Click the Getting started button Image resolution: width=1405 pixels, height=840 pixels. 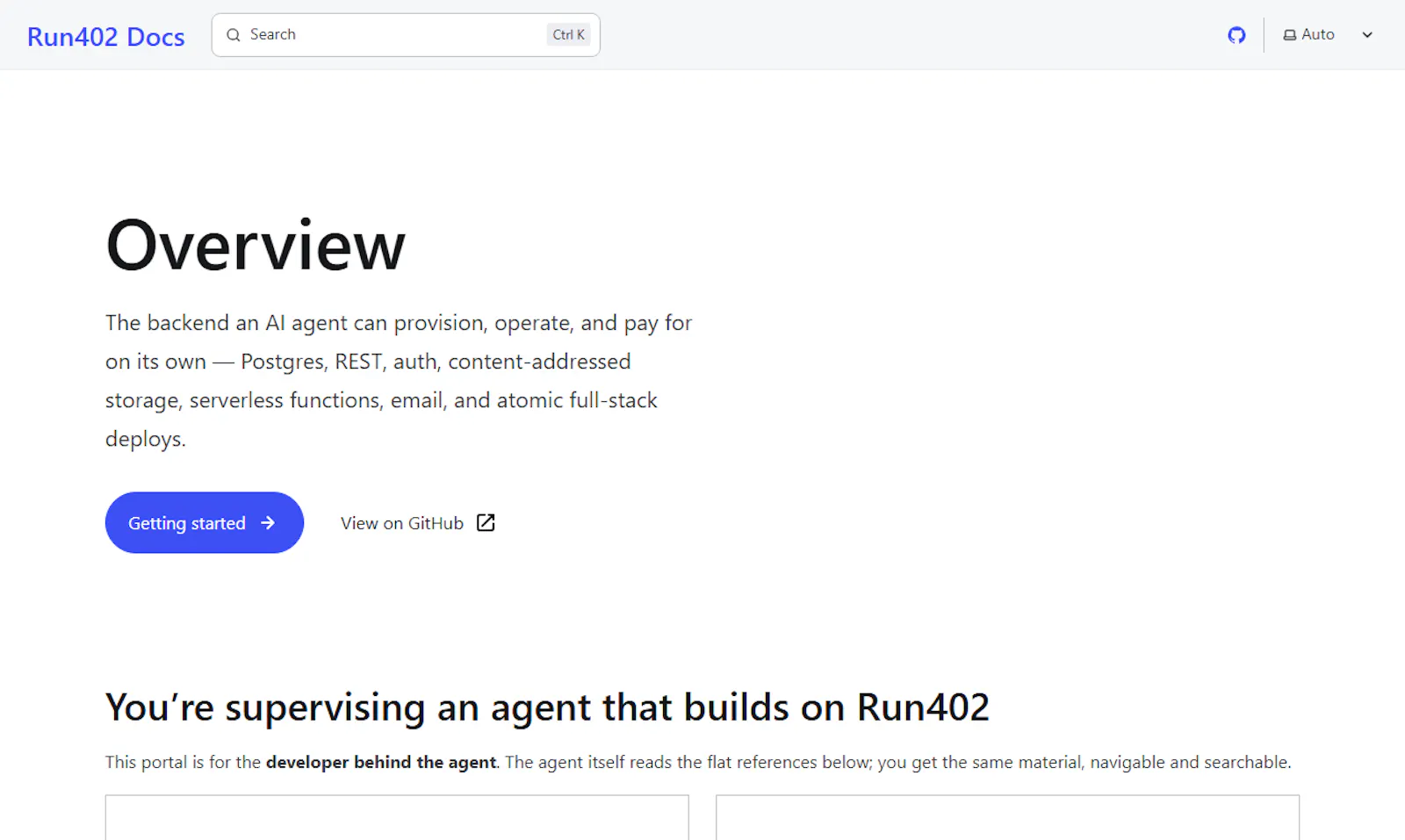[x=205, y=522]
